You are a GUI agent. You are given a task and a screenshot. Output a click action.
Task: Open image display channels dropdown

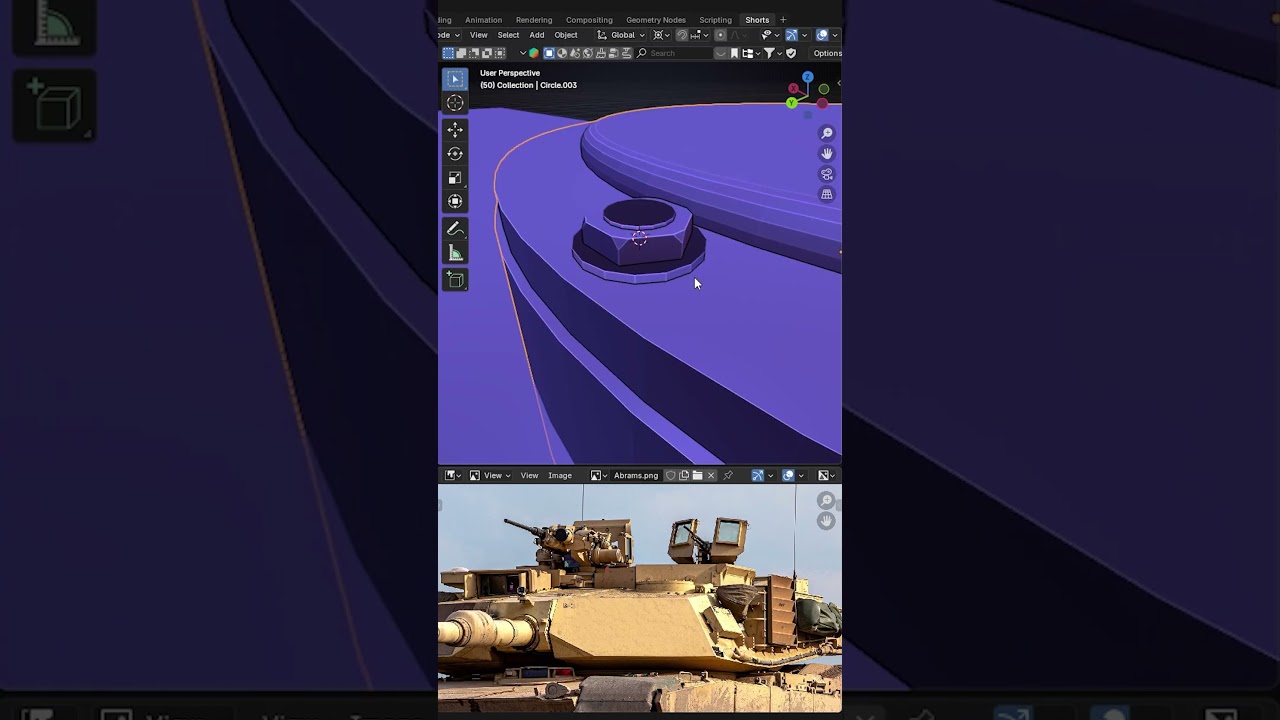(827, 476)
